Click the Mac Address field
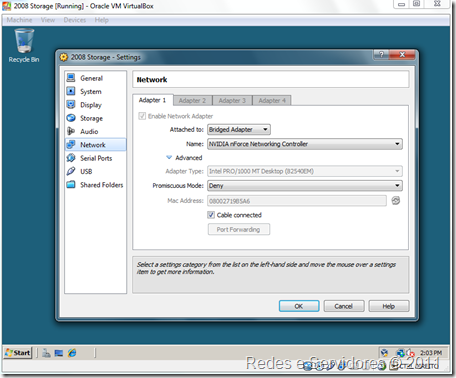This screenshot has width=456, height=378. point(297,201)
